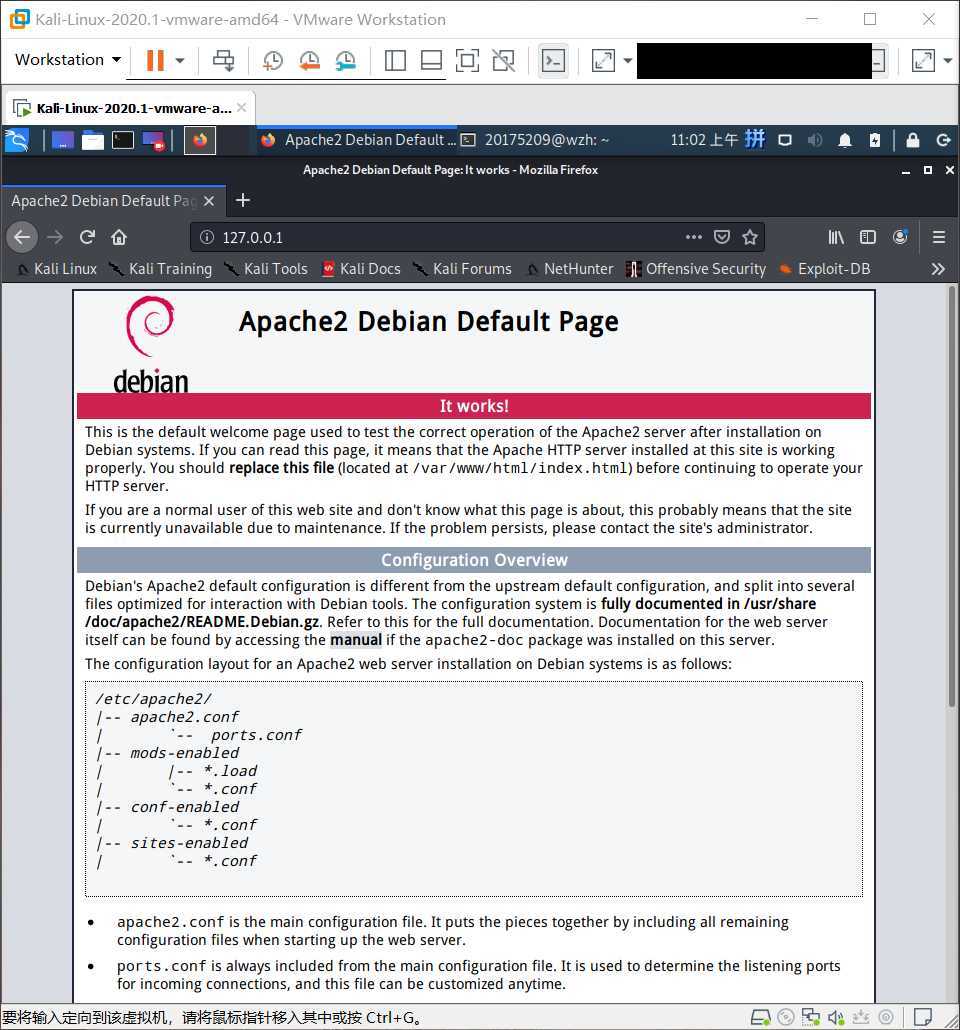960x1030 pixels.
Task: Open the display settings tray icon
Action: click(785, 140)
